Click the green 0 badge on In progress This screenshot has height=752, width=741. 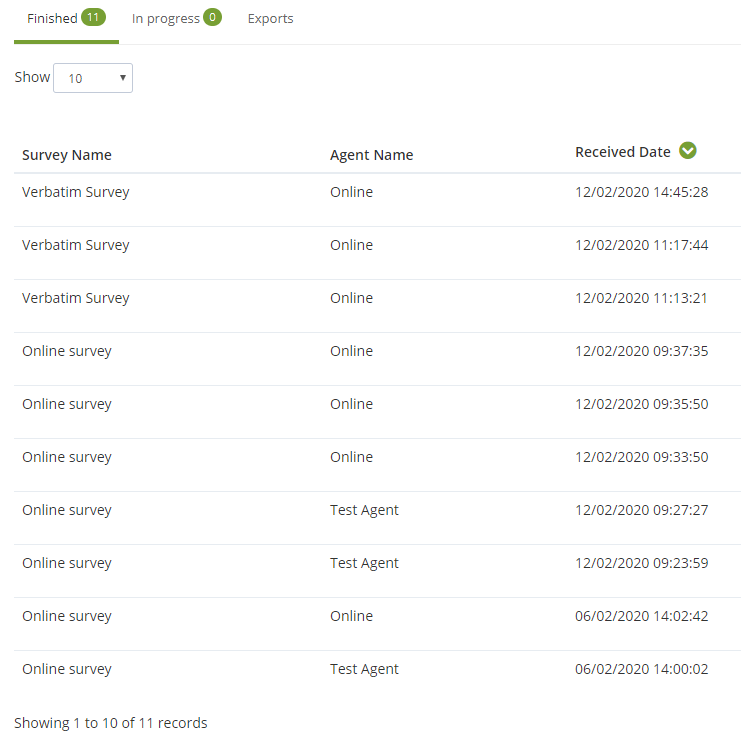tap(212, 17)
